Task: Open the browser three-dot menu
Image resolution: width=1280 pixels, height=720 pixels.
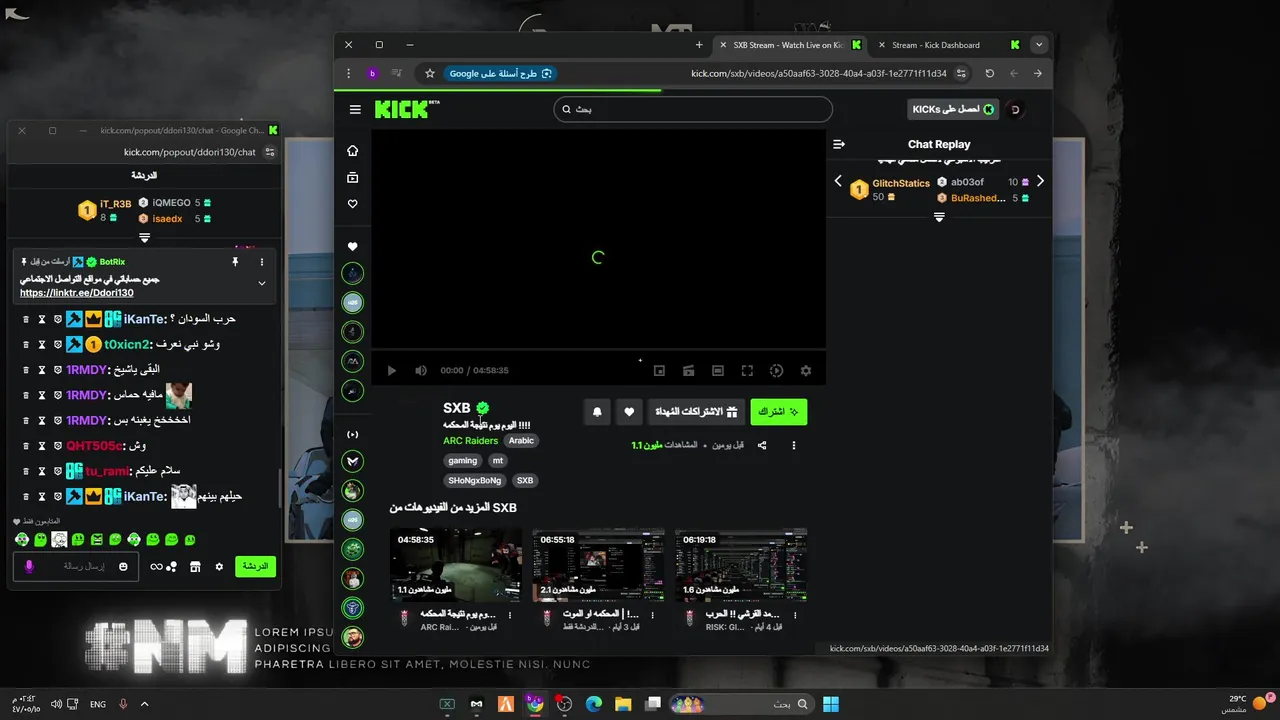Action: tap(348, 73)
